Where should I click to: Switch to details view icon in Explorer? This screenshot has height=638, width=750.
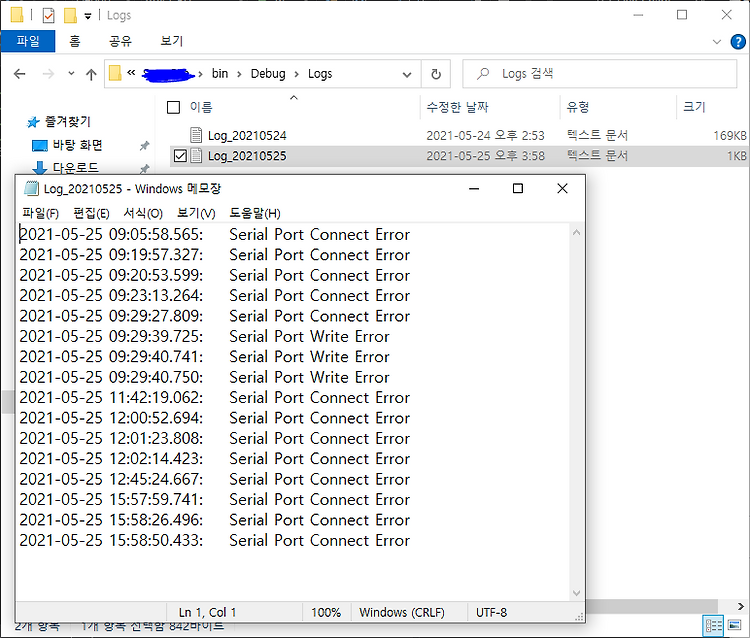click(713, 626)
